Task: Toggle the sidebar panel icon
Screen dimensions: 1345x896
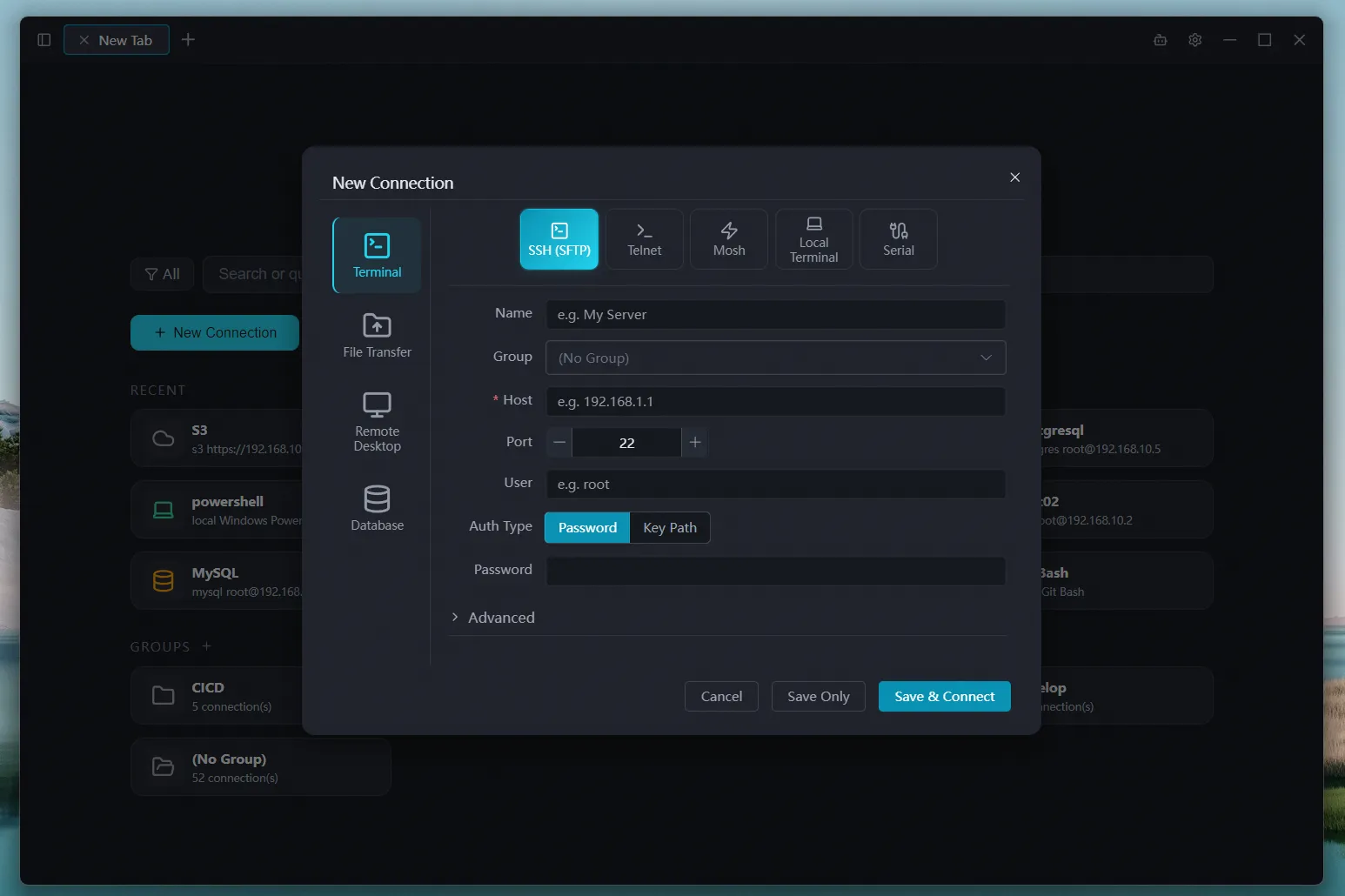Action: (x=44, y=40)
